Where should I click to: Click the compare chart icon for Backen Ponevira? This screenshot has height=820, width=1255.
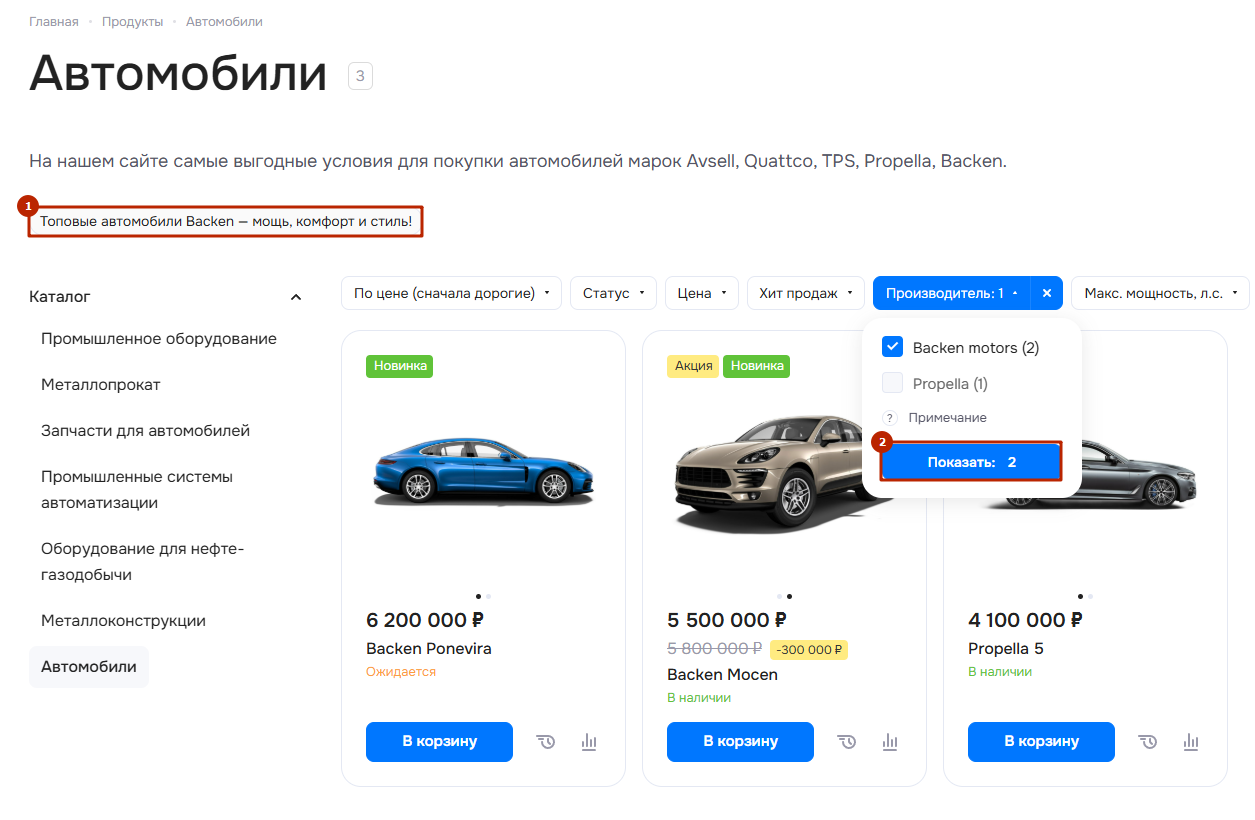click(x=589, y=741)
